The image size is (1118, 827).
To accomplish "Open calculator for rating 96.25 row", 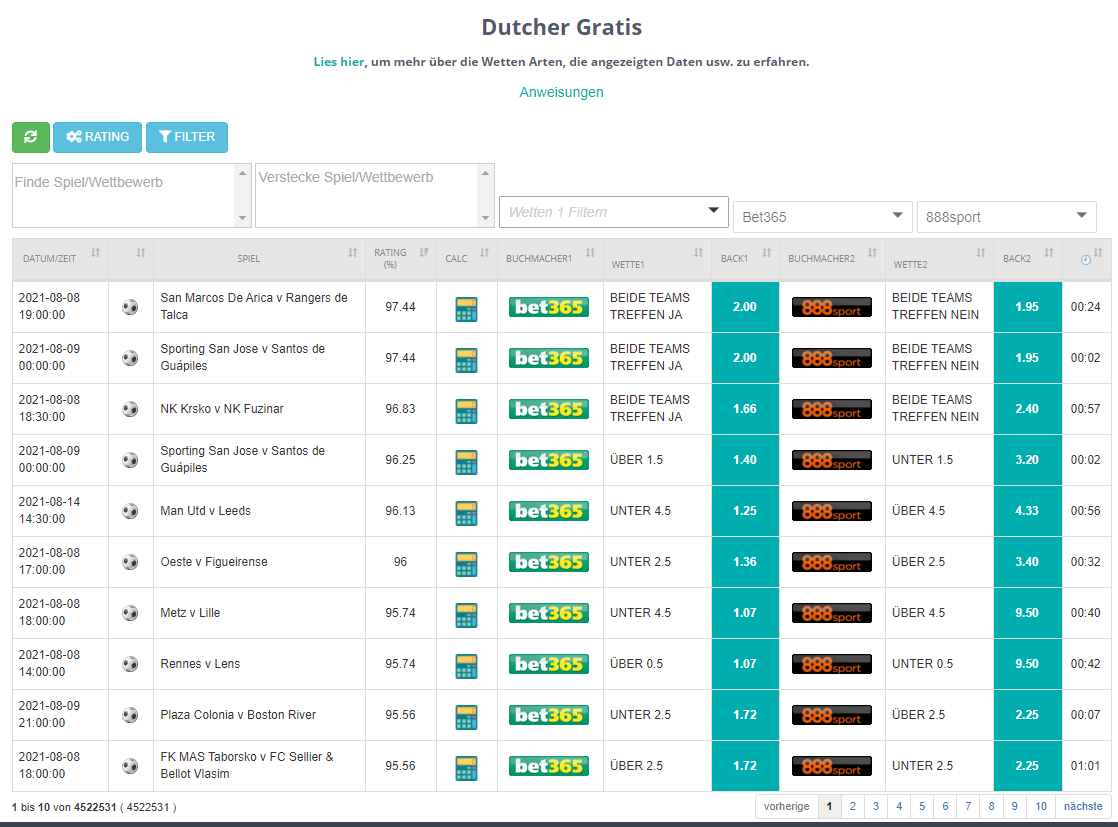I will click(466, 462).
